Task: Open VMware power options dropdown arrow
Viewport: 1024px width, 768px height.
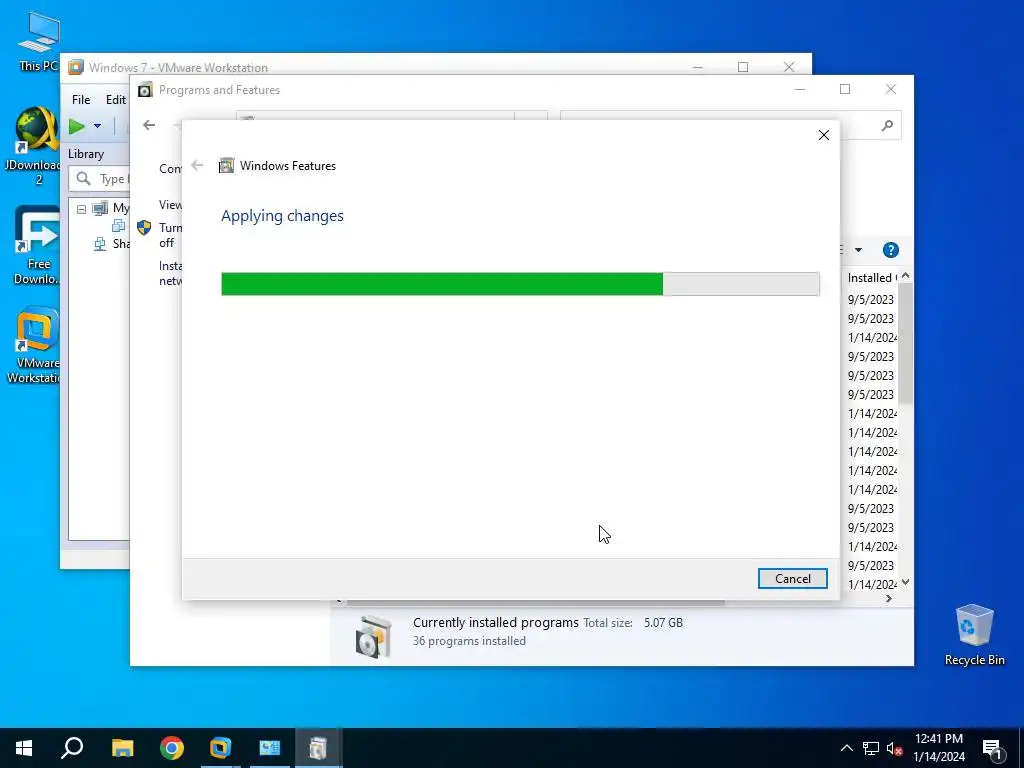Action: (97, 126)
